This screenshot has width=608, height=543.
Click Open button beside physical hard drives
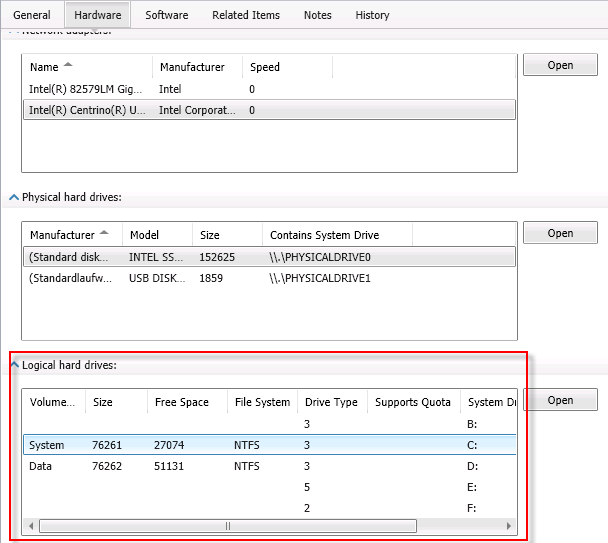click(x=560, y=233)
